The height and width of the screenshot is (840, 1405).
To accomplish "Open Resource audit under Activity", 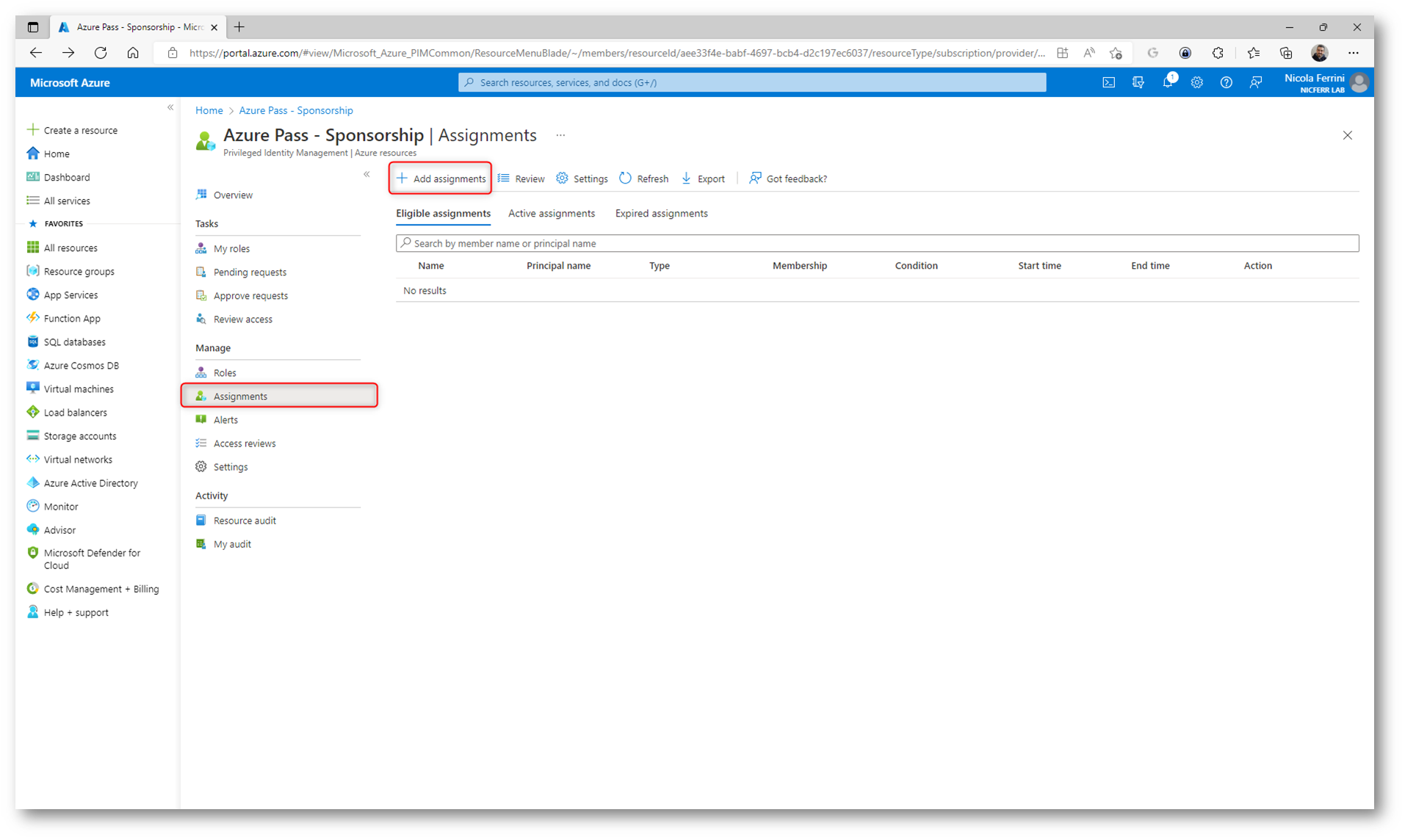I will pos(245,521).
